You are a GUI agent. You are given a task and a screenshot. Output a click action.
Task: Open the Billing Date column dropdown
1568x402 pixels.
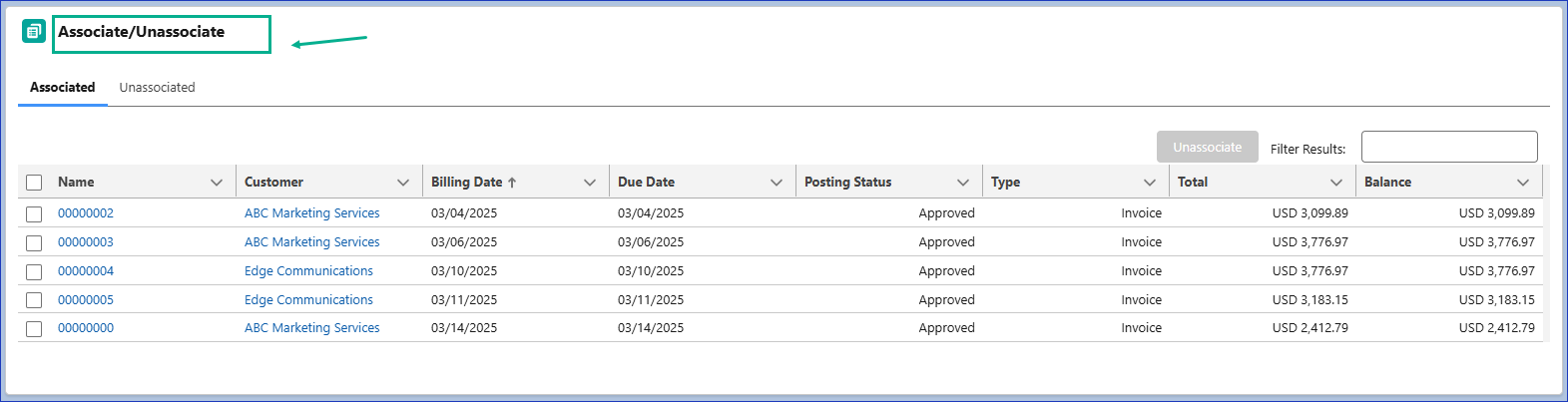(x=590, y=183)
